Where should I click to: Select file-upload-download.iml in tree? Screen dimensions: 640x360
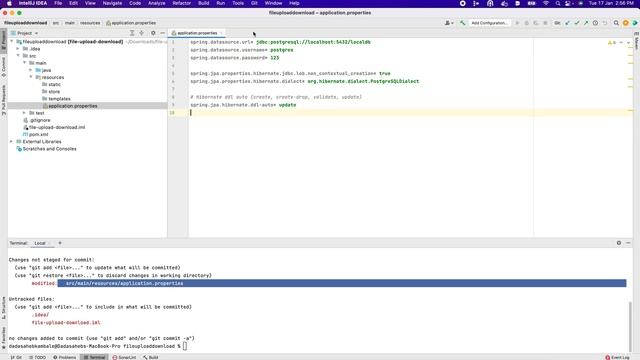point(54,127)
